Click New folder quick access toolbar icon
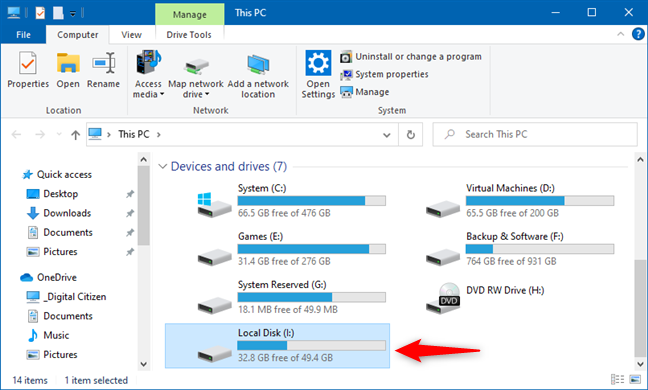648x390 pixels. [58, 13]
